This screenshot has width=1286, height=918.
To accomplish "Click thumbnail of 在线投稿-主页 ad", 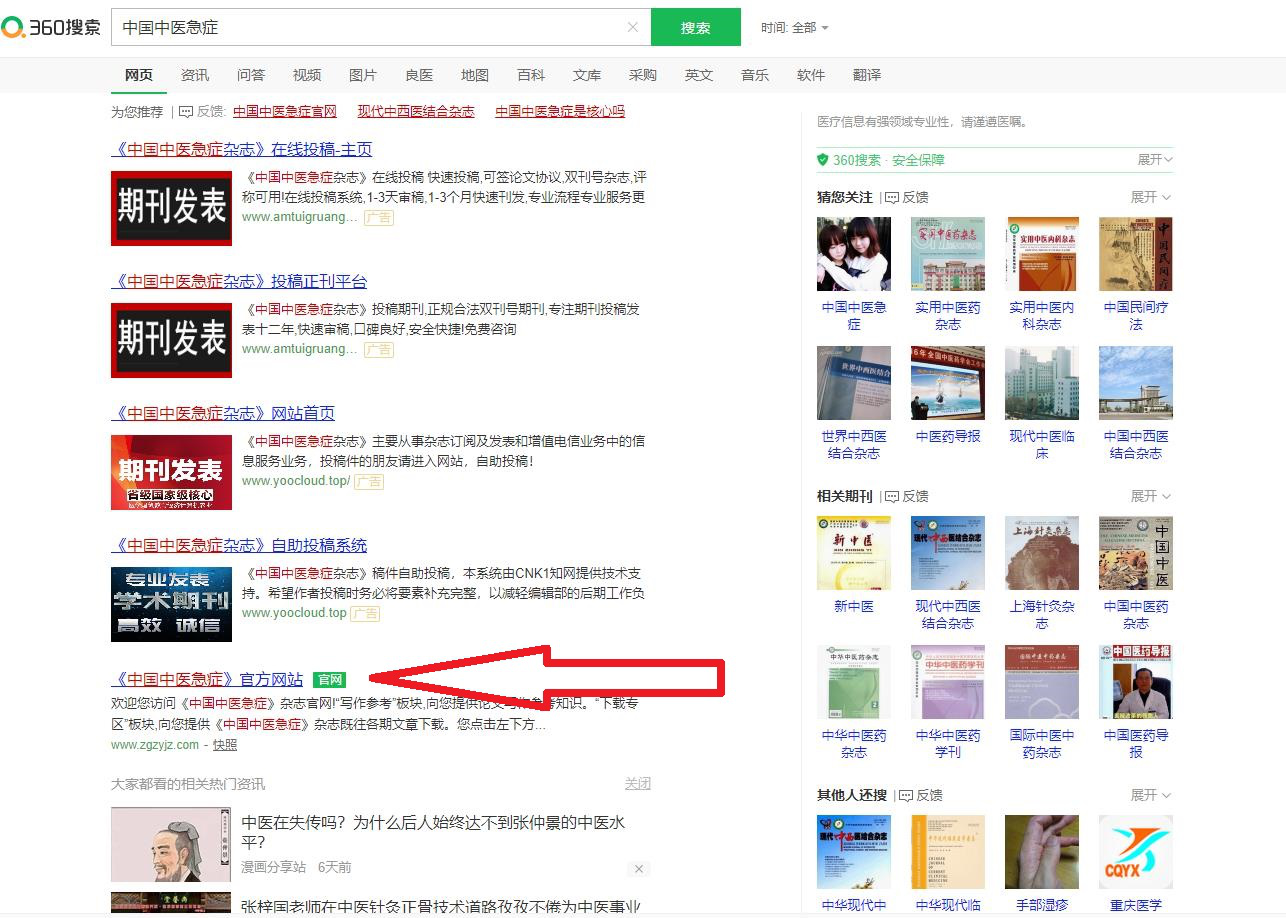I will coord(171,208).
